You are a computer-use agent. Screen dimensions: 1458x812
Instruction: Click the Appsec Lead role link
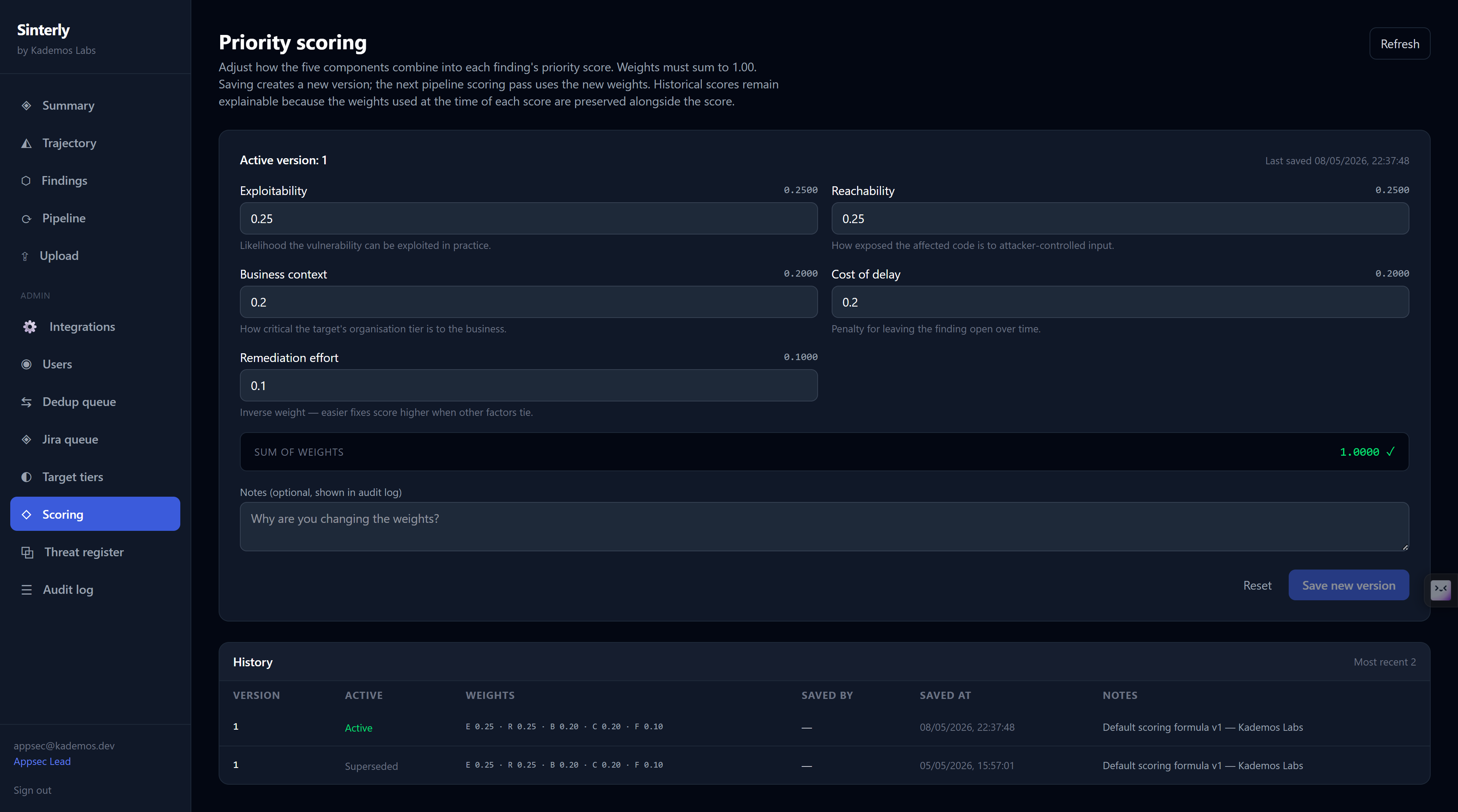42,762
